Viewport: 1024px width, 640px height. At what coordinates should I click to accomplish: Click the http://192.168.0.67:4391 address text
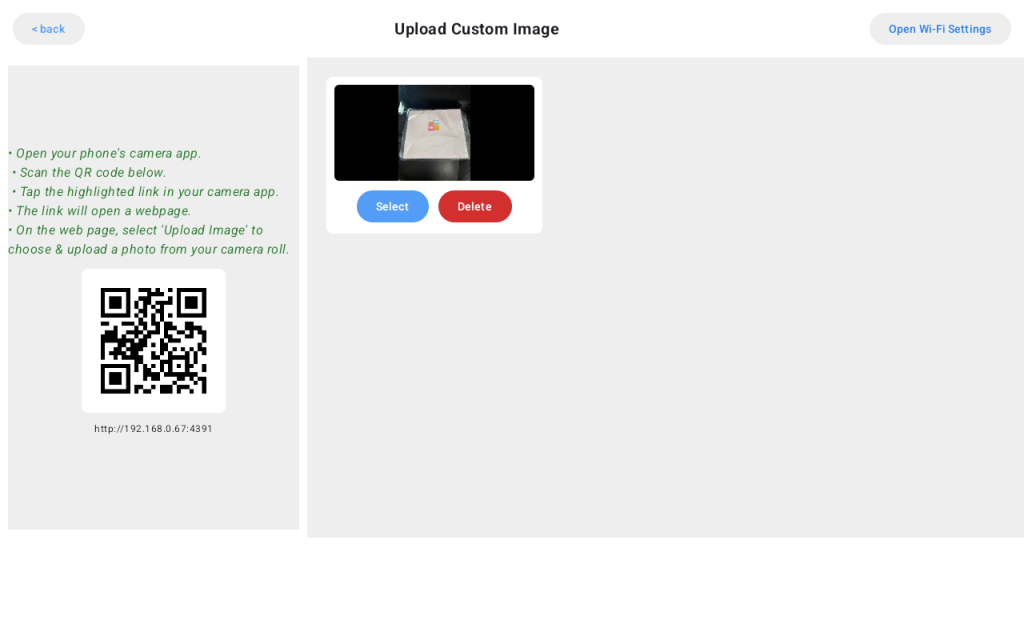click(153, 429)
